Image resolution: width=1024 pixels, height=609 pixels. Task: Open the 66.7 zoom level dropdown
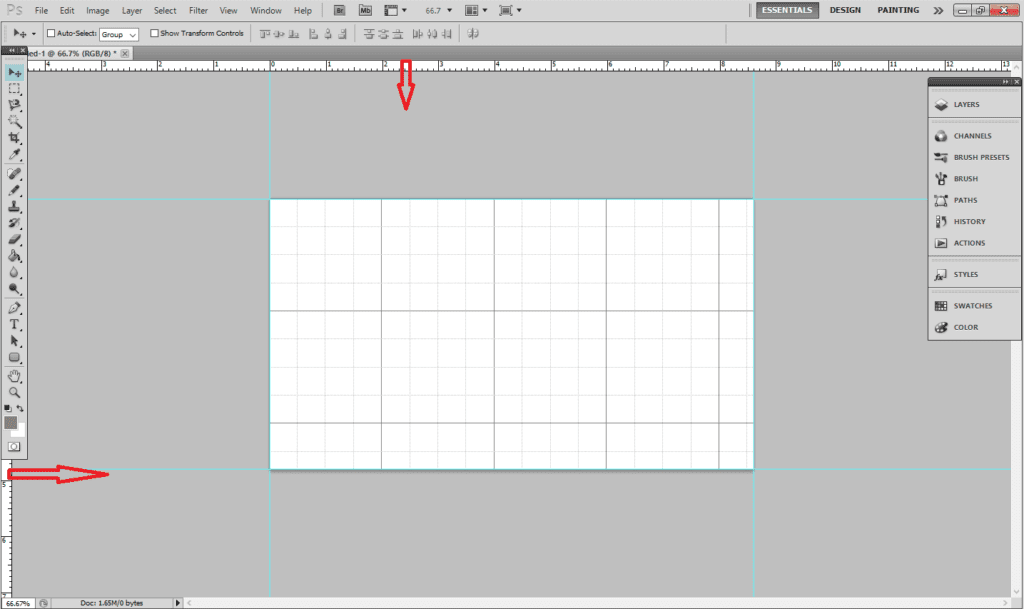click(439, 10)
